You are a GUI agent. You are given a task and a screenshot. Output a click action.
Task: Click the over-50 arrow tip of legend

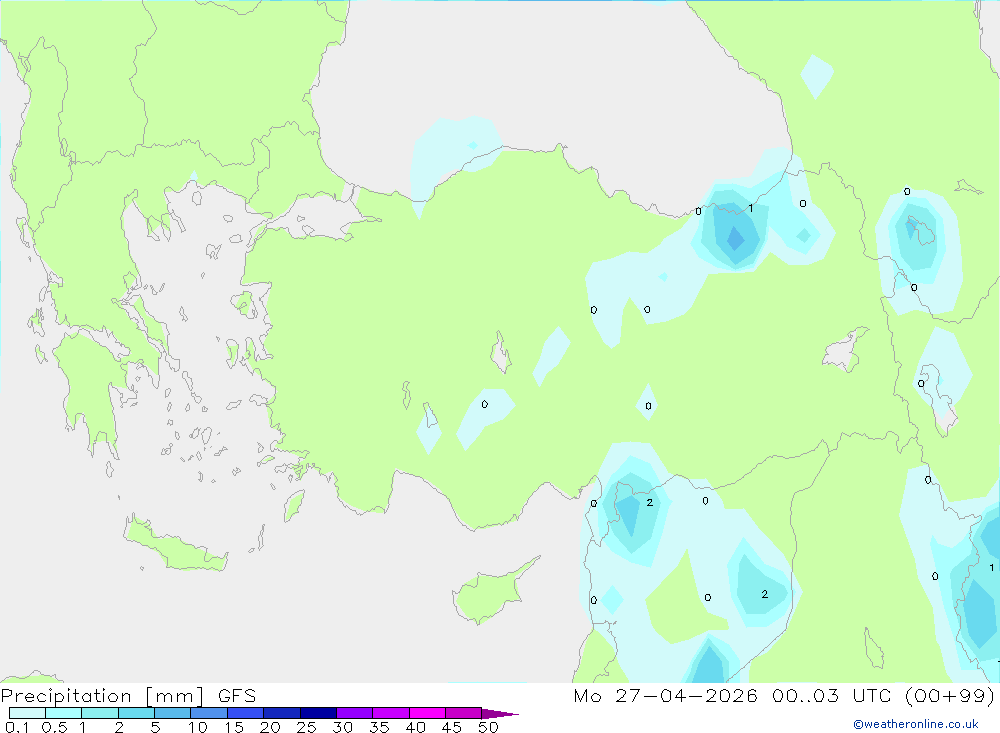(x=500, y=713)
